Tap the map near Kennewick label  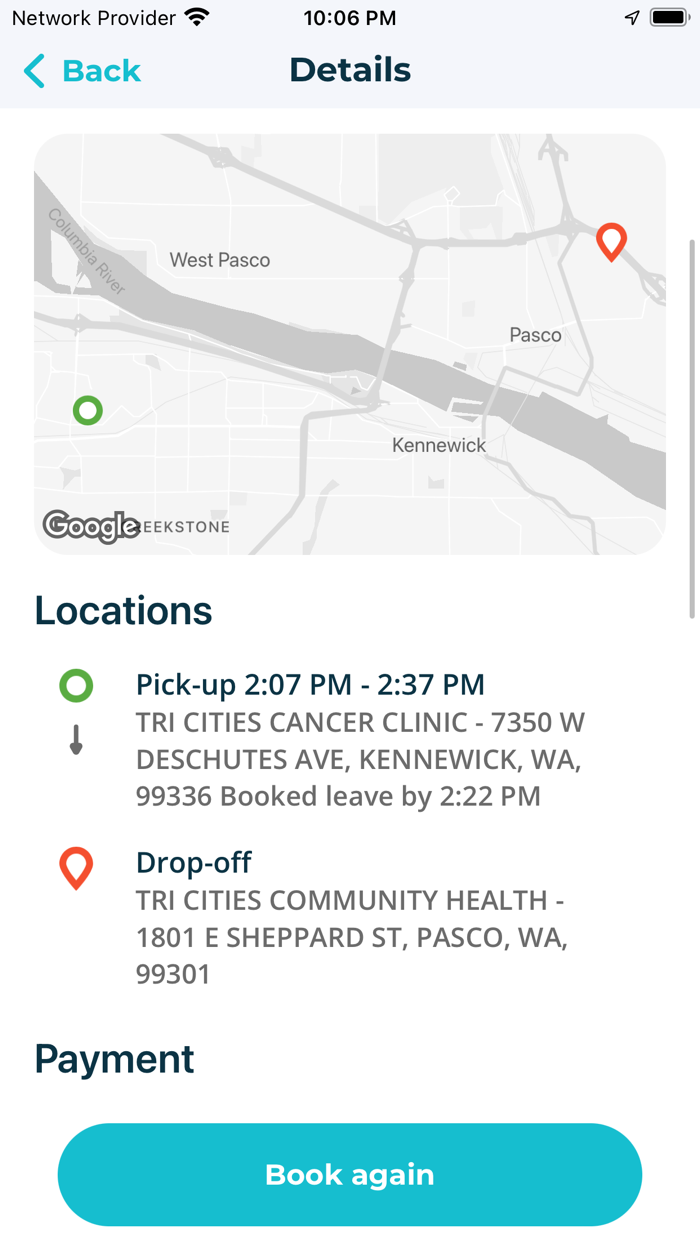[x=438, y=445]
